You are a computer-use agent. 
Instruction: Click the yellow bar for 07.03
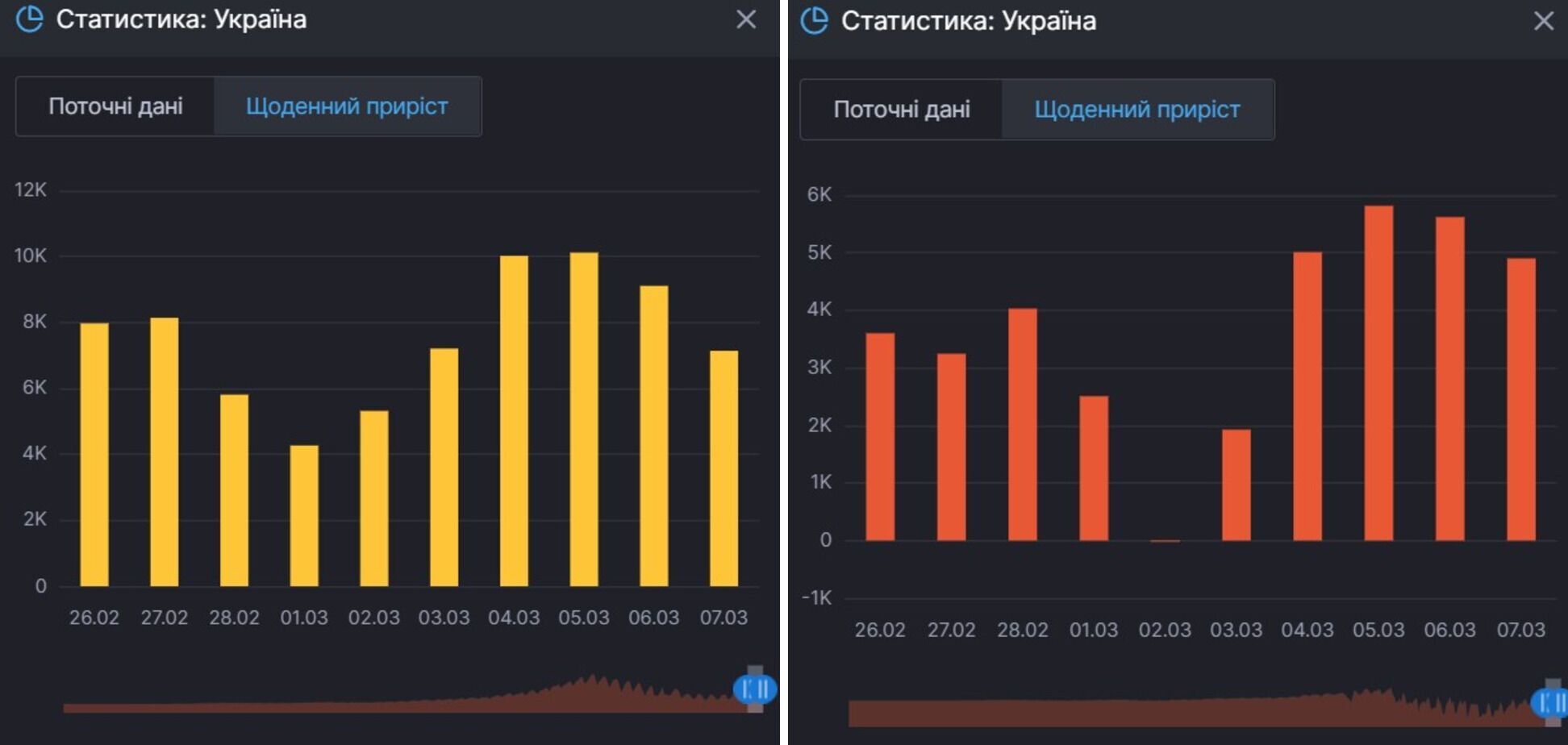tap(724, 468)
